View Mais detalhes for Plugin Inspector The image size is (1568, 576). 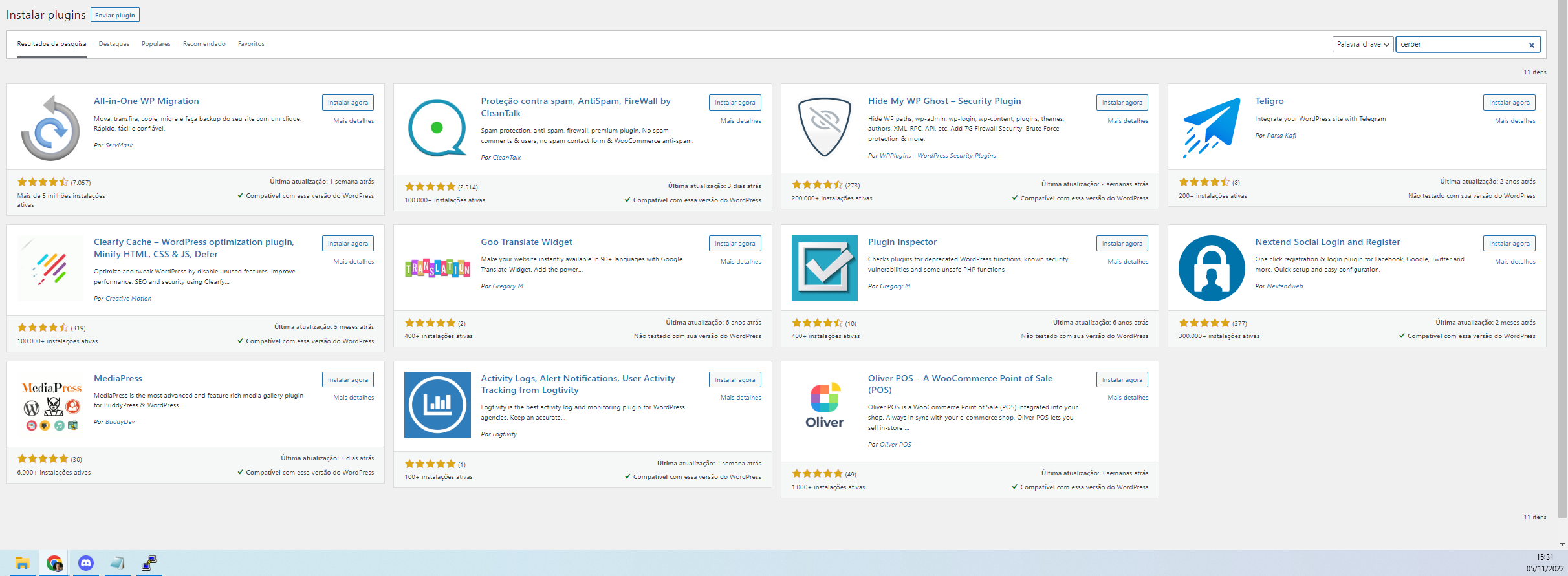click(1128, 262)
